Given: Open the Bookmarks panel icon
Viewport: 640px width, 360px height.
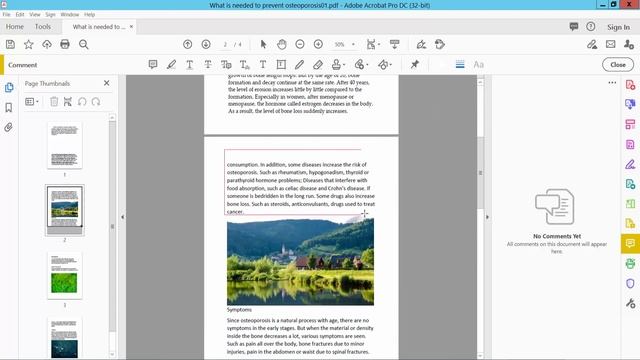Looking at the screenshot, I should pos(9,107).
